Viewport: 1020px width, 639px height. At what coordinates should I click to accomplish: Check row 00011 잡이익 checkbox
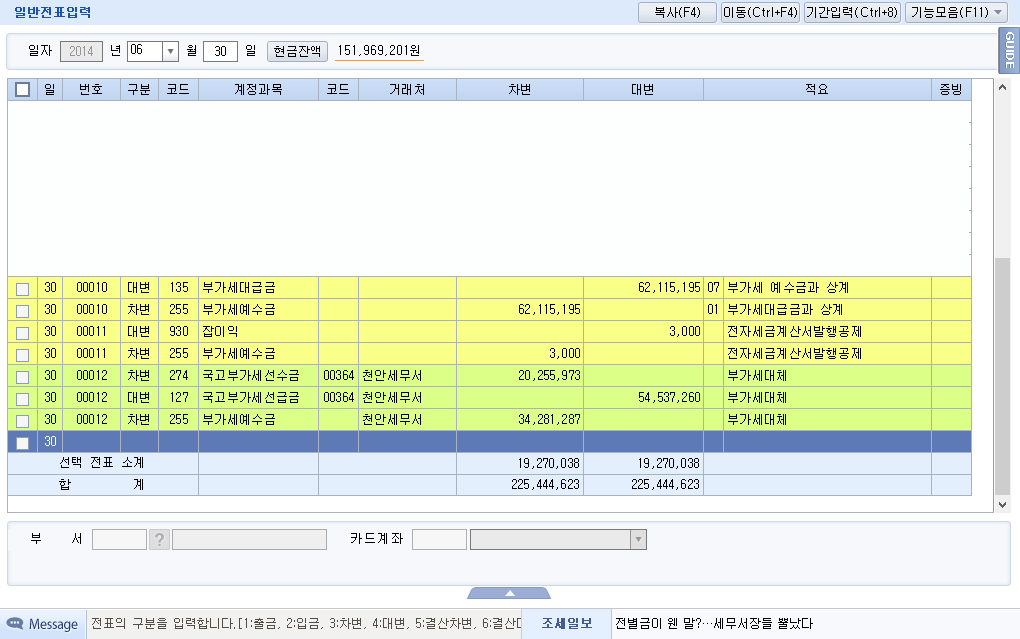click(x=23, y=333)
